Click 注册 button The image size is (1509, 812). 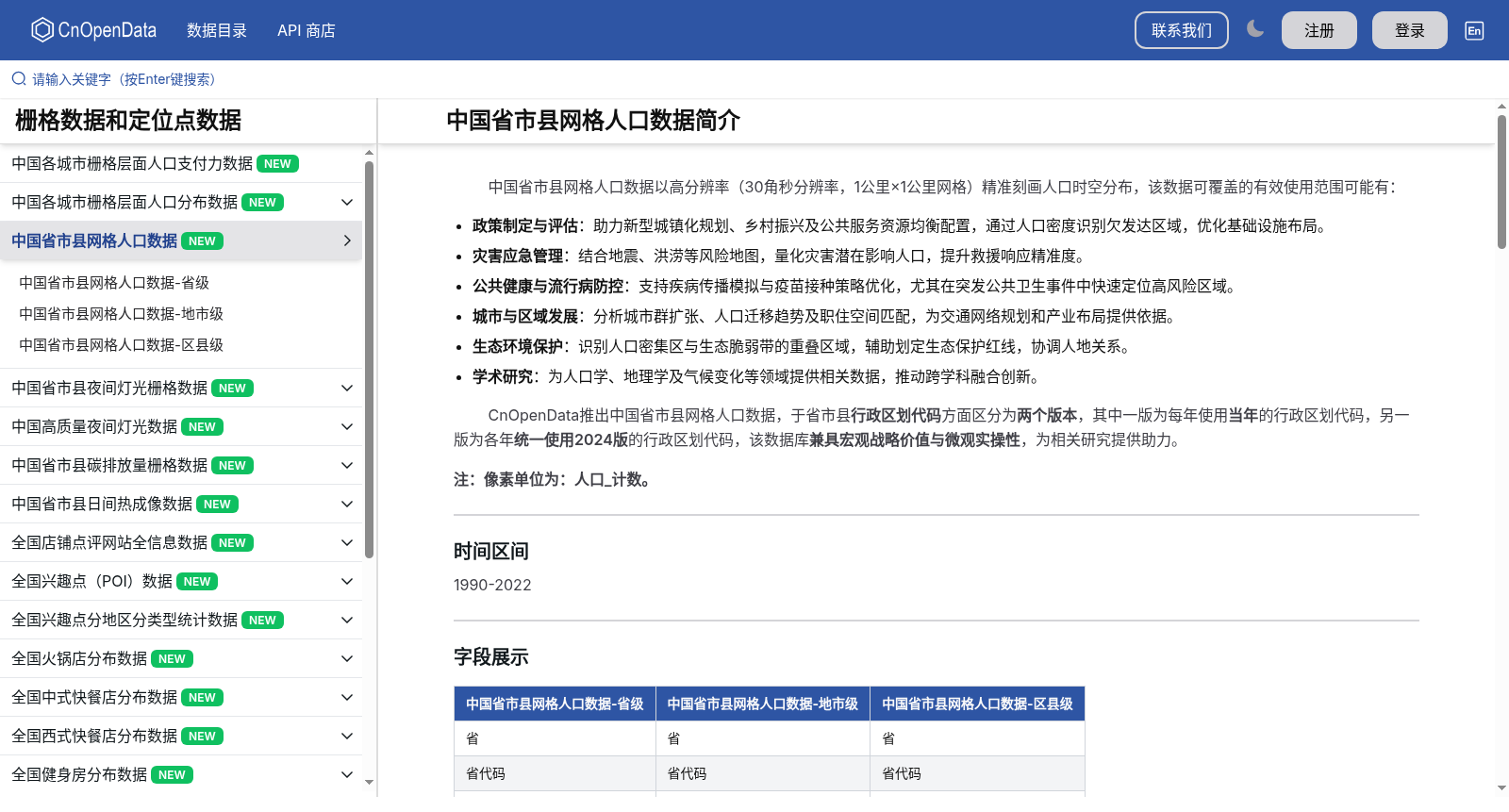(1319, 30)
